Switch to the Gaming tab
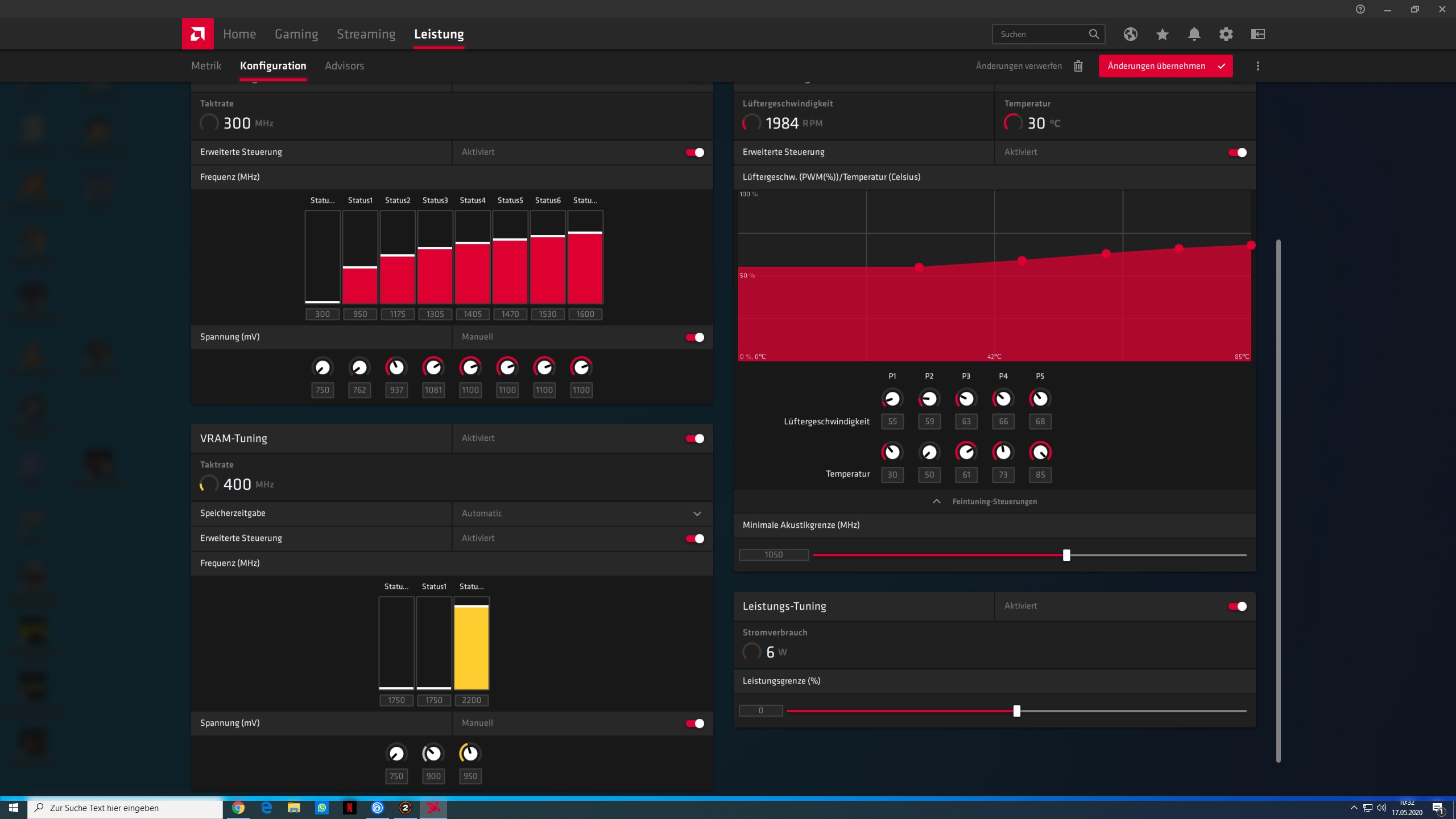 296,34
